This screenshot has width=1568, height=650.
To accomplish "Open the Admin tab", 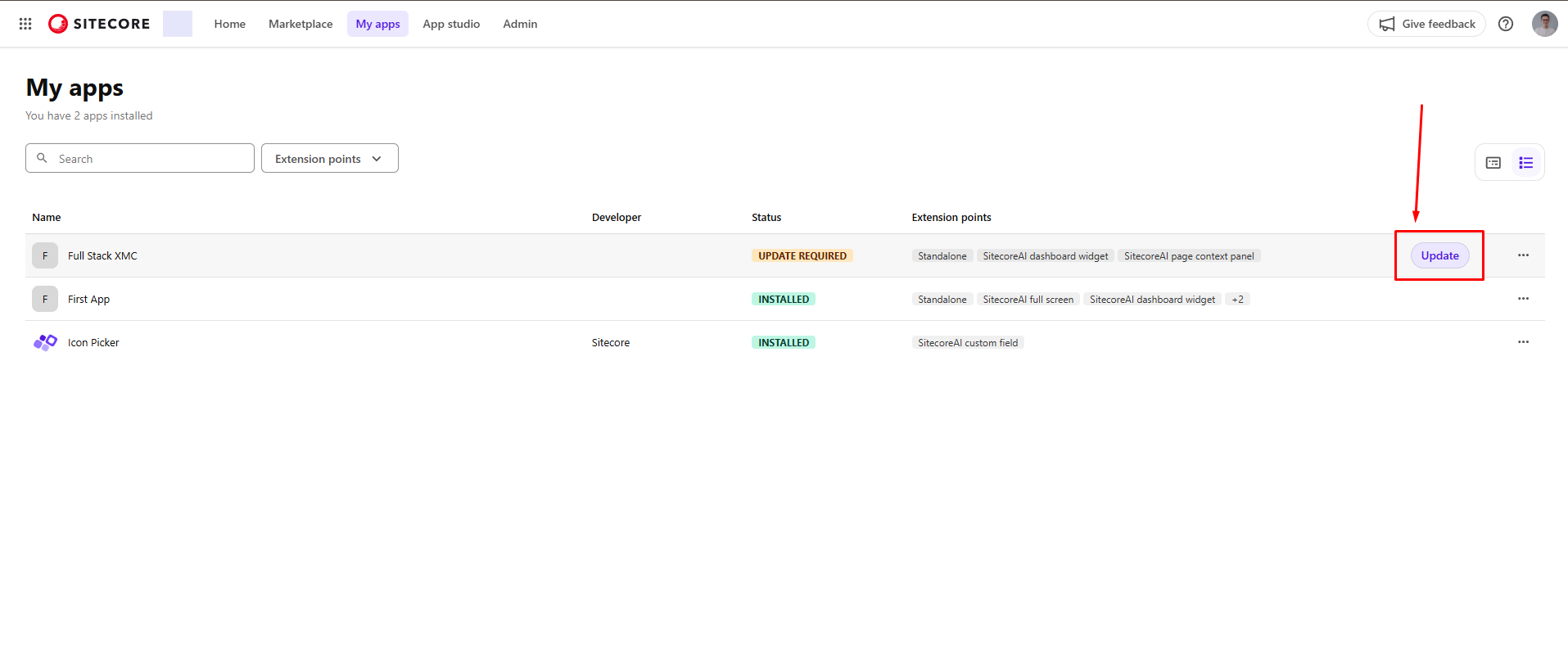I will point(520,24).
